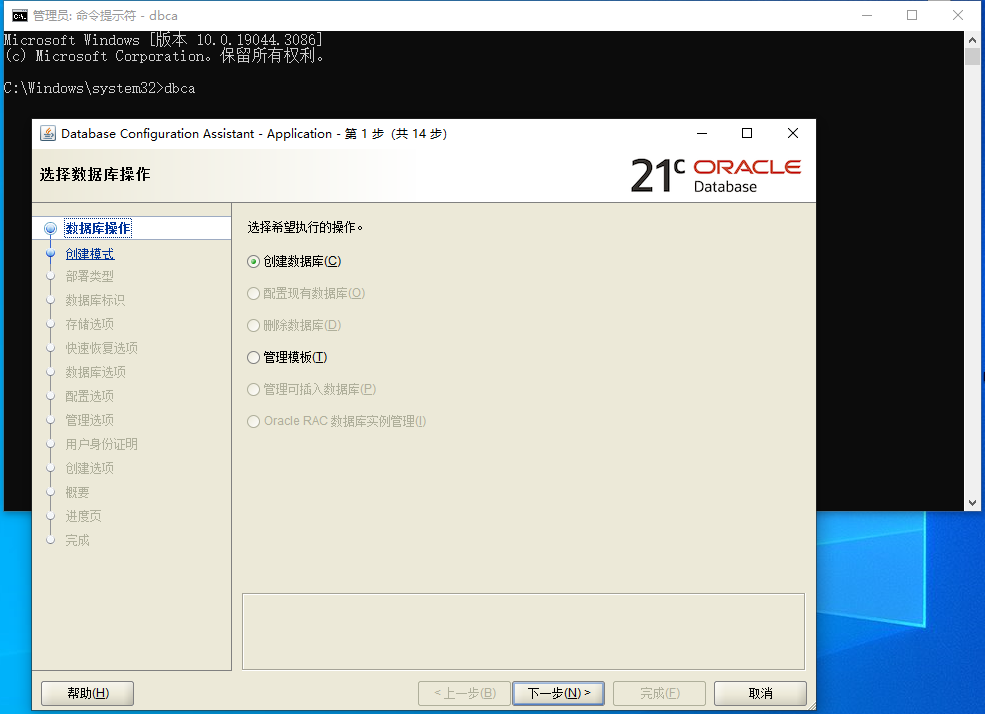
Task: Click the disabled < 上一步(B) button
Action: pos(464,693)
